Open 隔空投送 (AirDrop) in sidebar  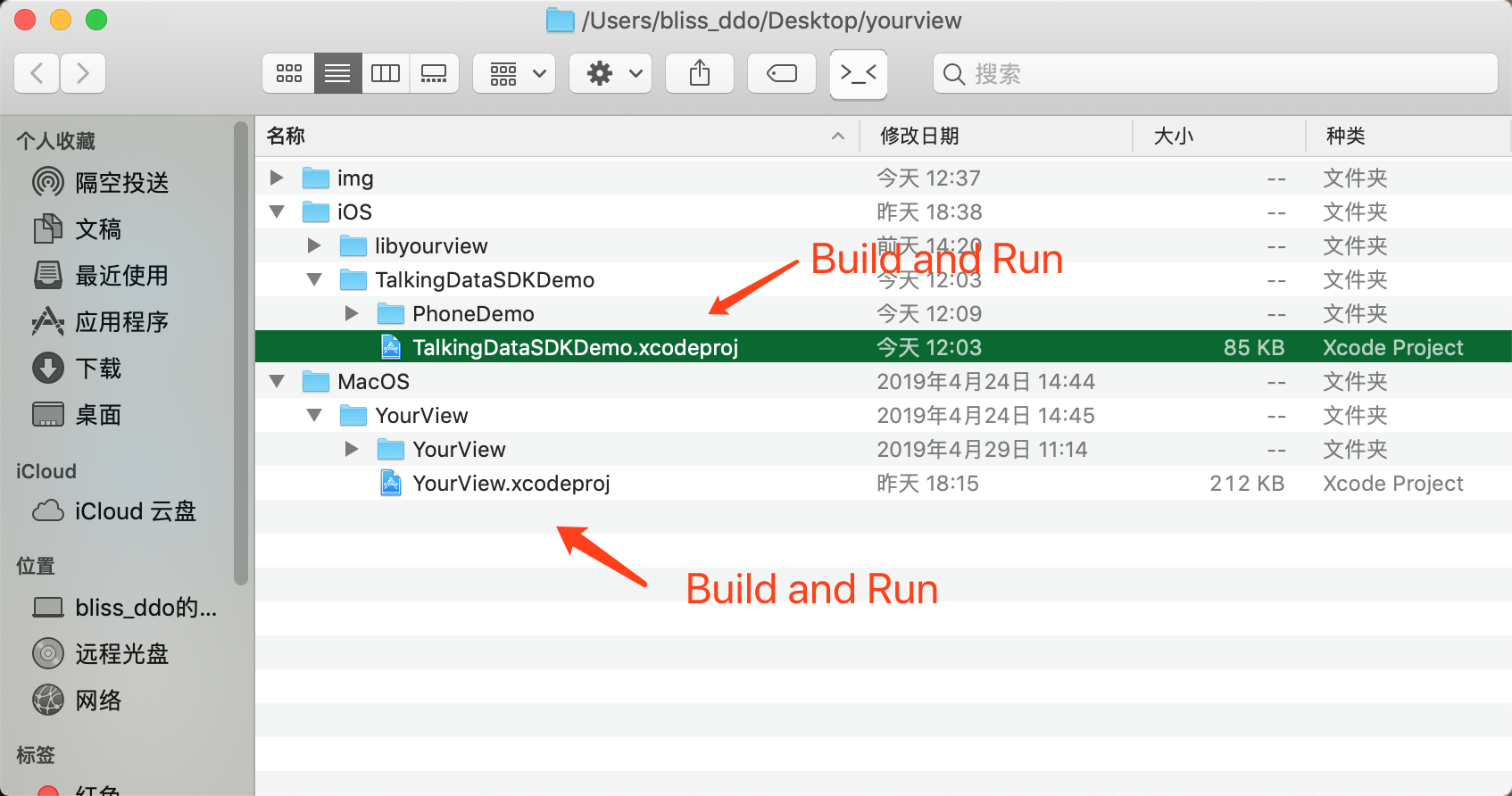click(121, 182)
